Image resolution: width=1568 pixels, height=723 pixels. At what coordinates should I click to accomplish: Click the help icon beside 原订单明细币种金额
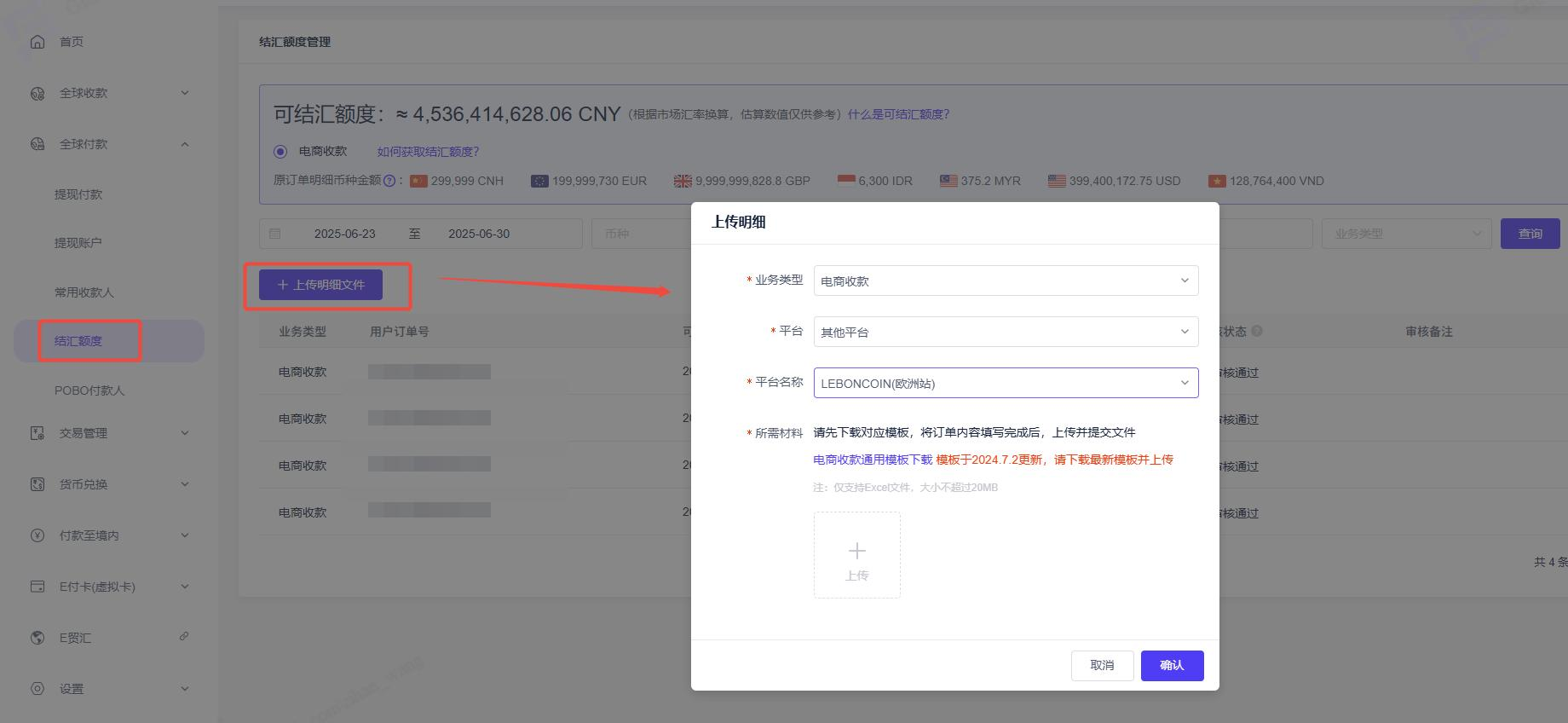[389, 181]
